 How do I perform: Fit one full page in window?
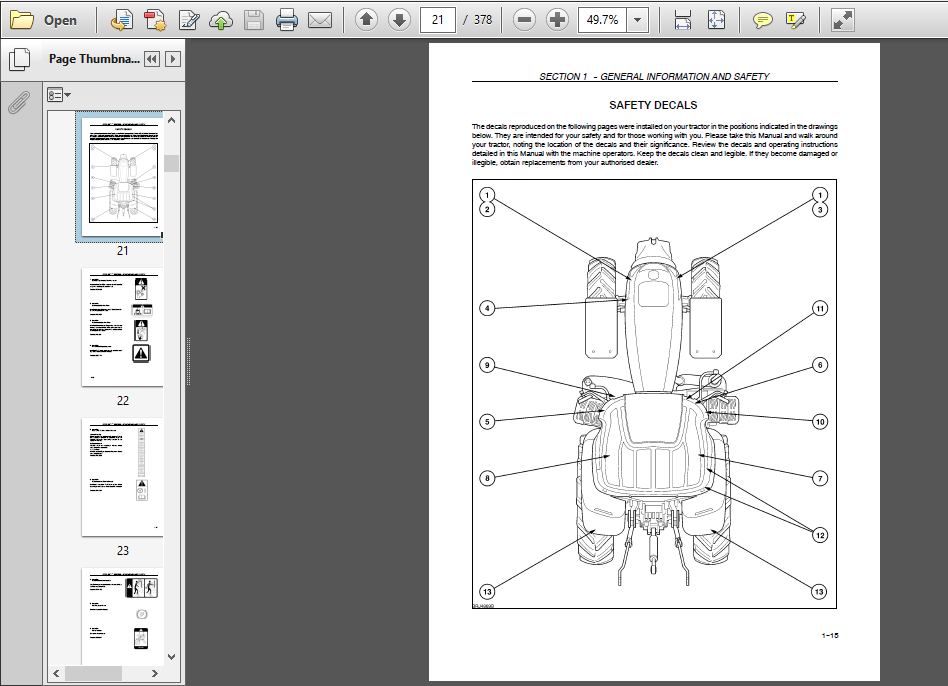click(716, 20)
